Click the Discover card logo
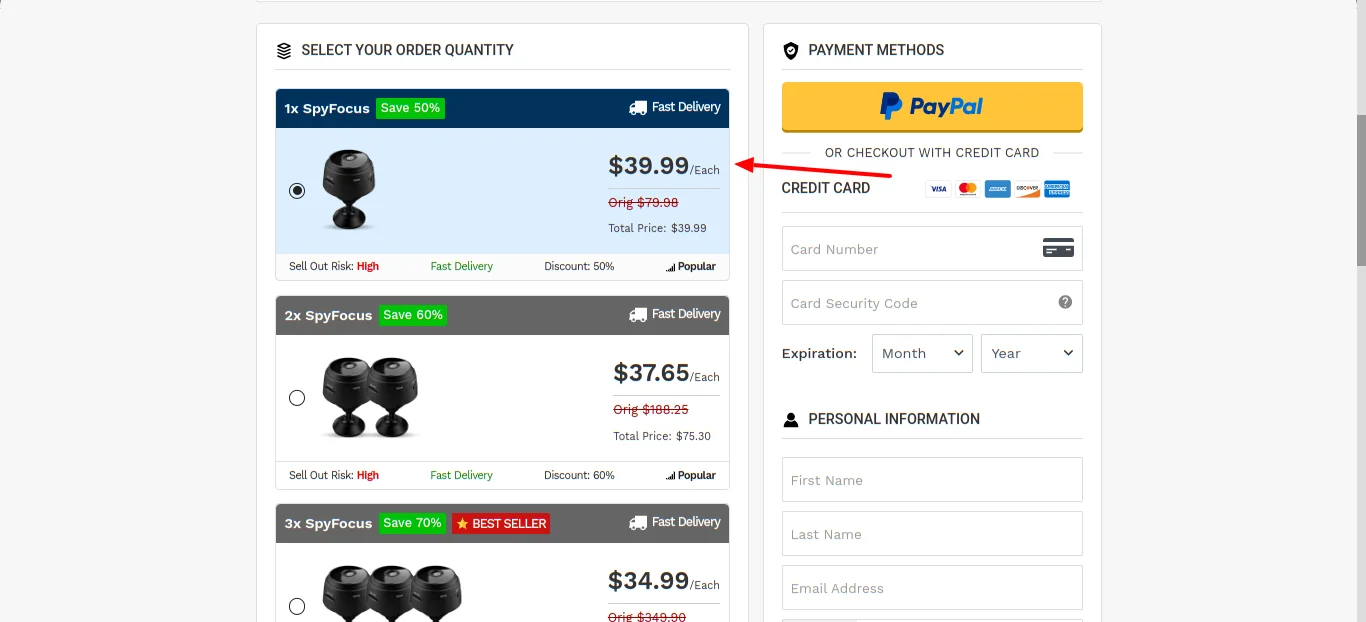The width and height of the screenshot is (1366, 622). (1027, 189)
